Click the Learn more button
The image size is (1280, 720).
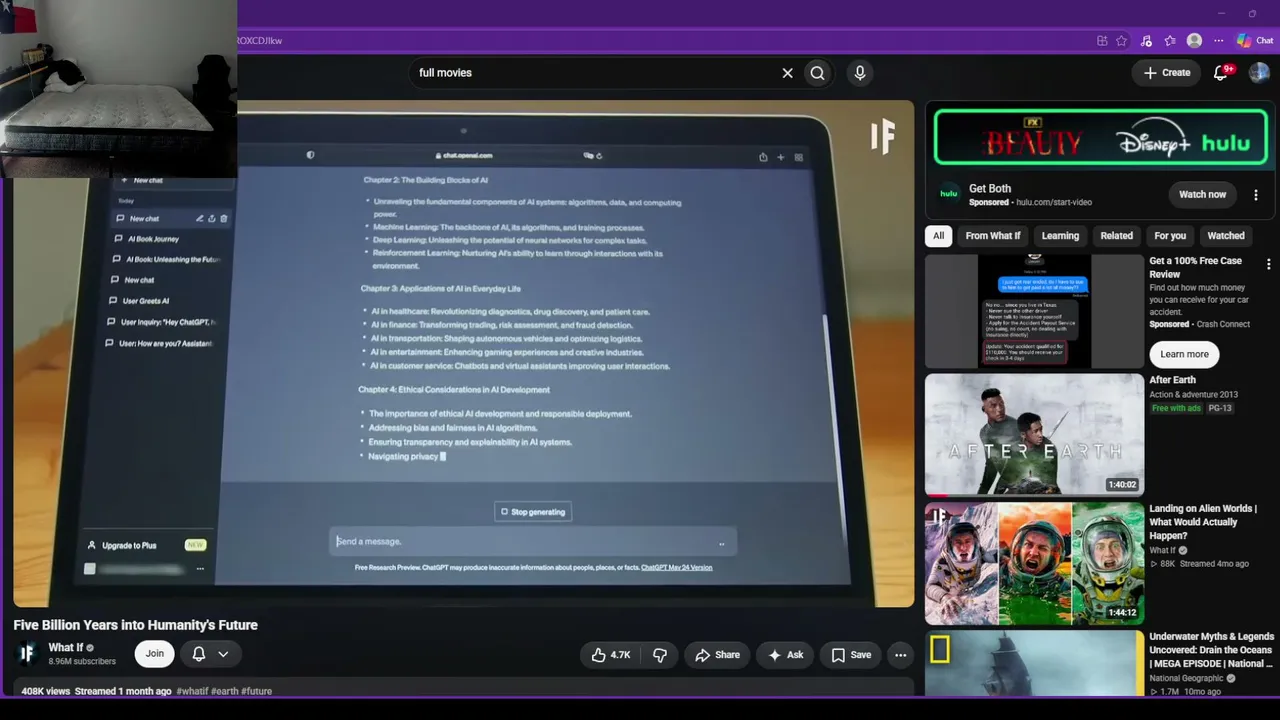point(1184,354)
